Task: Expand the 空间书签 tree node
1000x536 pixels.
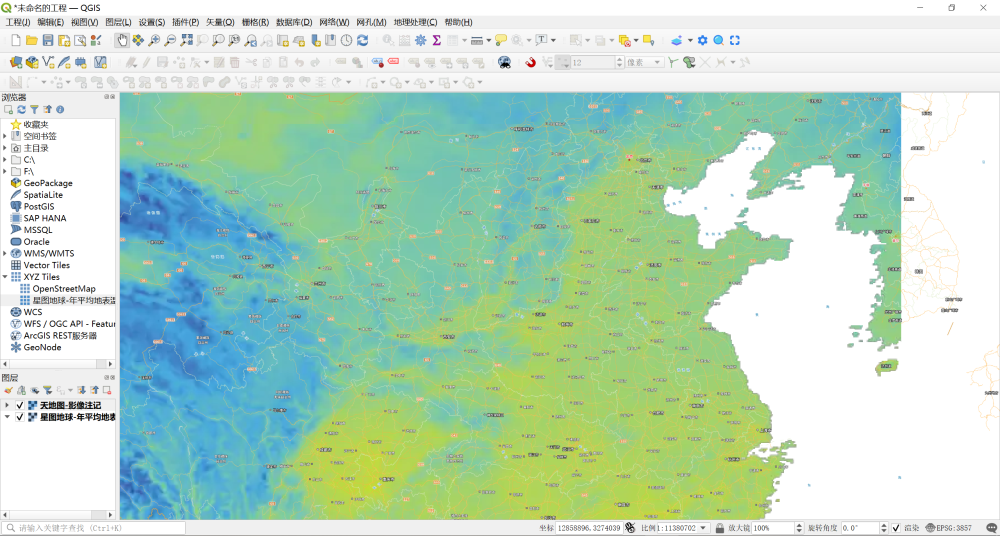Action: (5, 136)
